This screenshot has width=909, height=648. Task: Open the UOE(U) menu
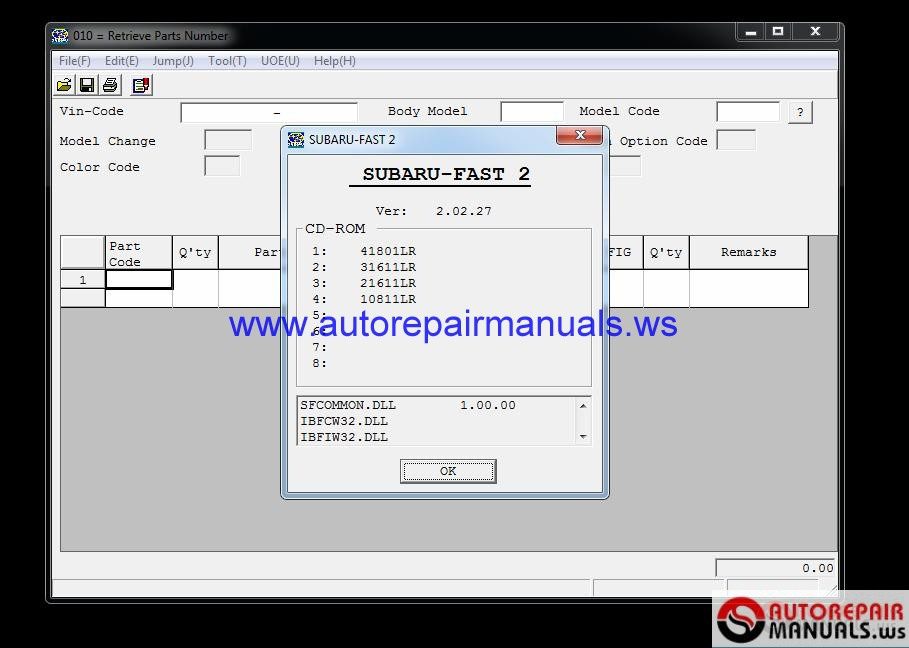point(280,61)
